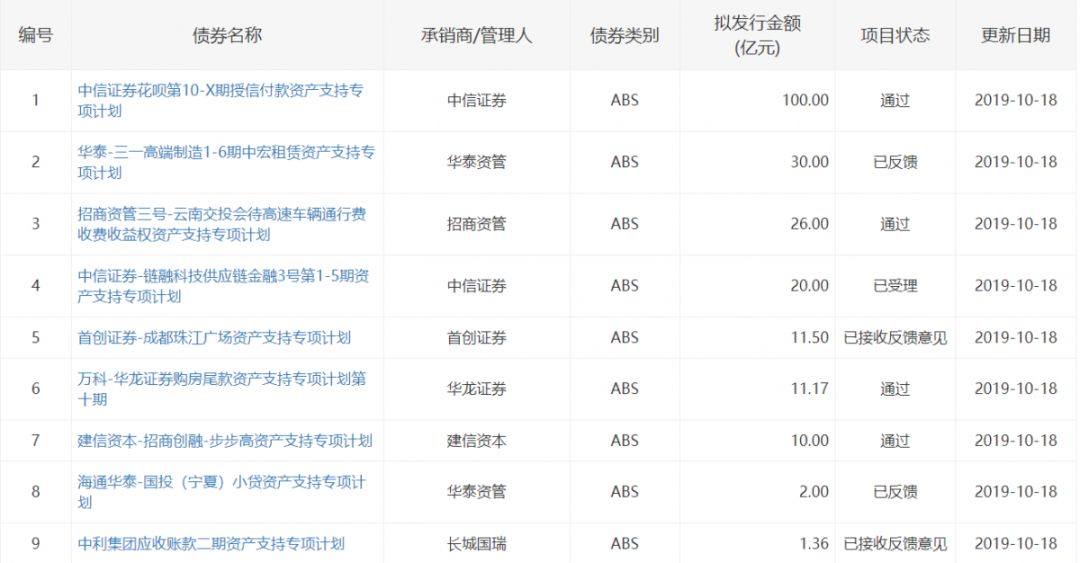Open the 中利集团应收账款二期 bond link

211,544
